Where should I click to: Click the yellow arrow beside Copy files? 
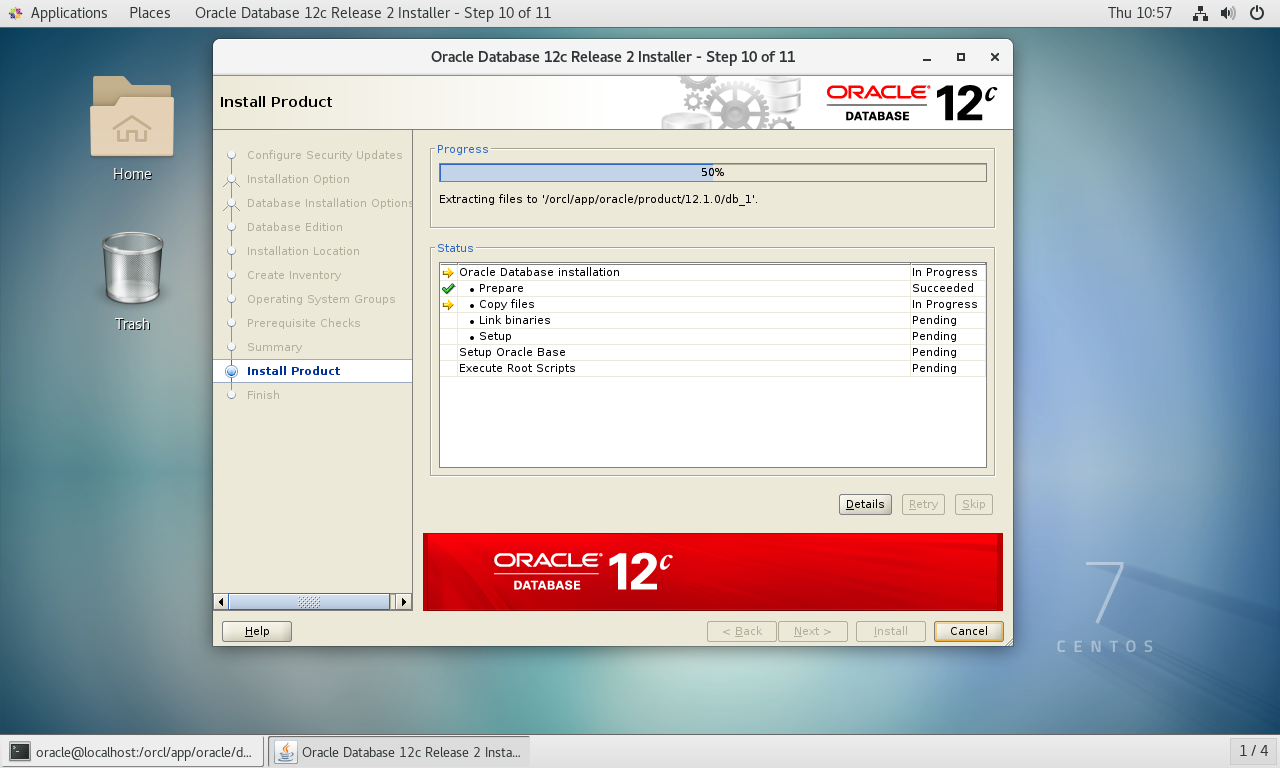(448, 304)
